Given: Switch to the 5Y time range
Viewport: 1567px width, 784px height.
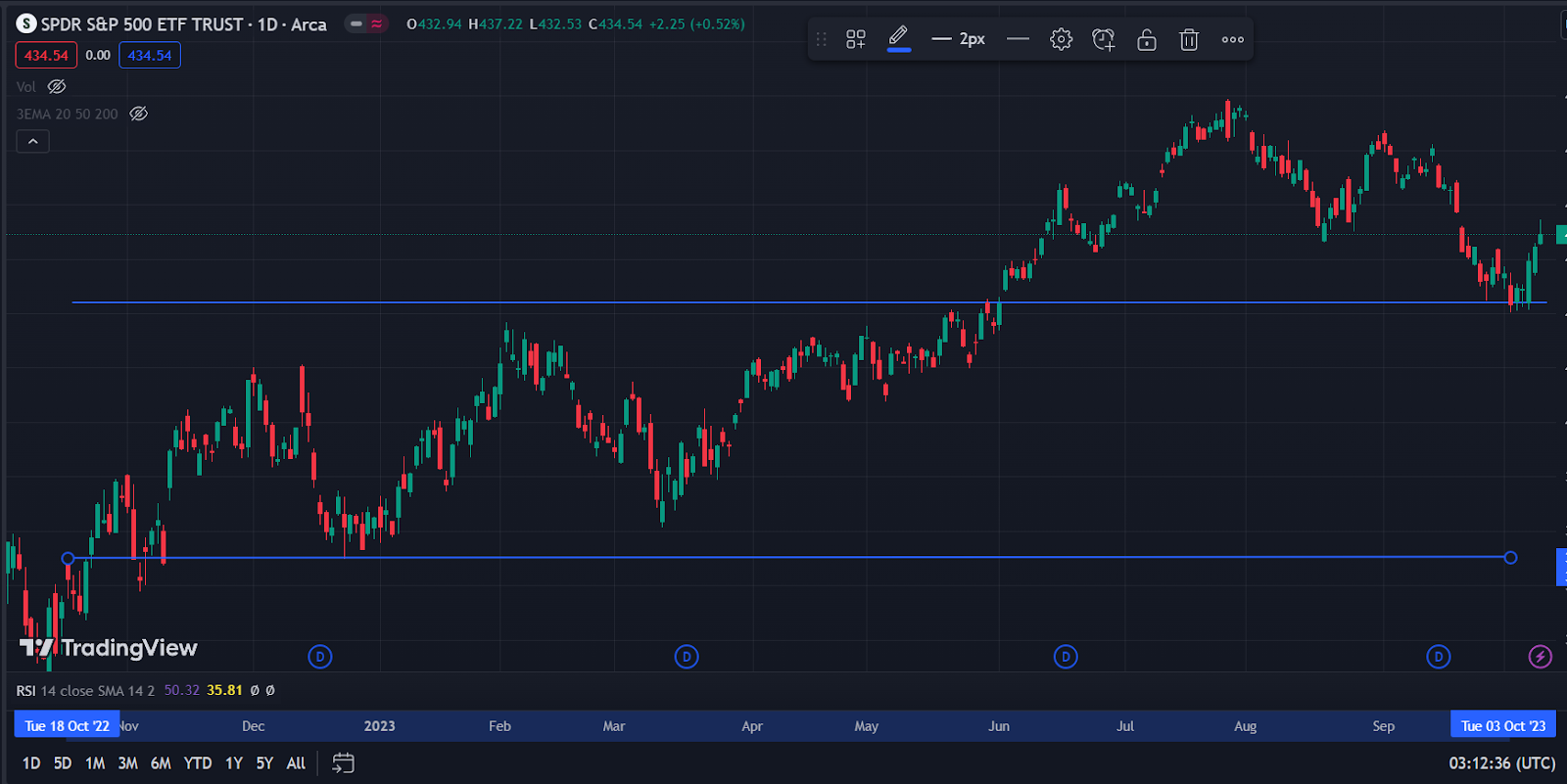Looking at the screenshot, I should click(x=264, y=763).
